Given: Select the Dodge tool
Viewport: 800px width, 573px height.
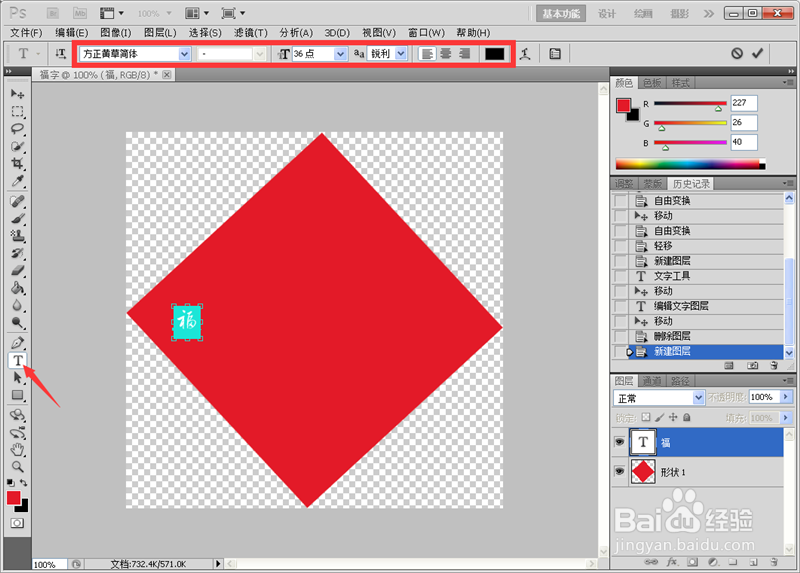Looking at the screenshot, I should [x=17, y=322].
